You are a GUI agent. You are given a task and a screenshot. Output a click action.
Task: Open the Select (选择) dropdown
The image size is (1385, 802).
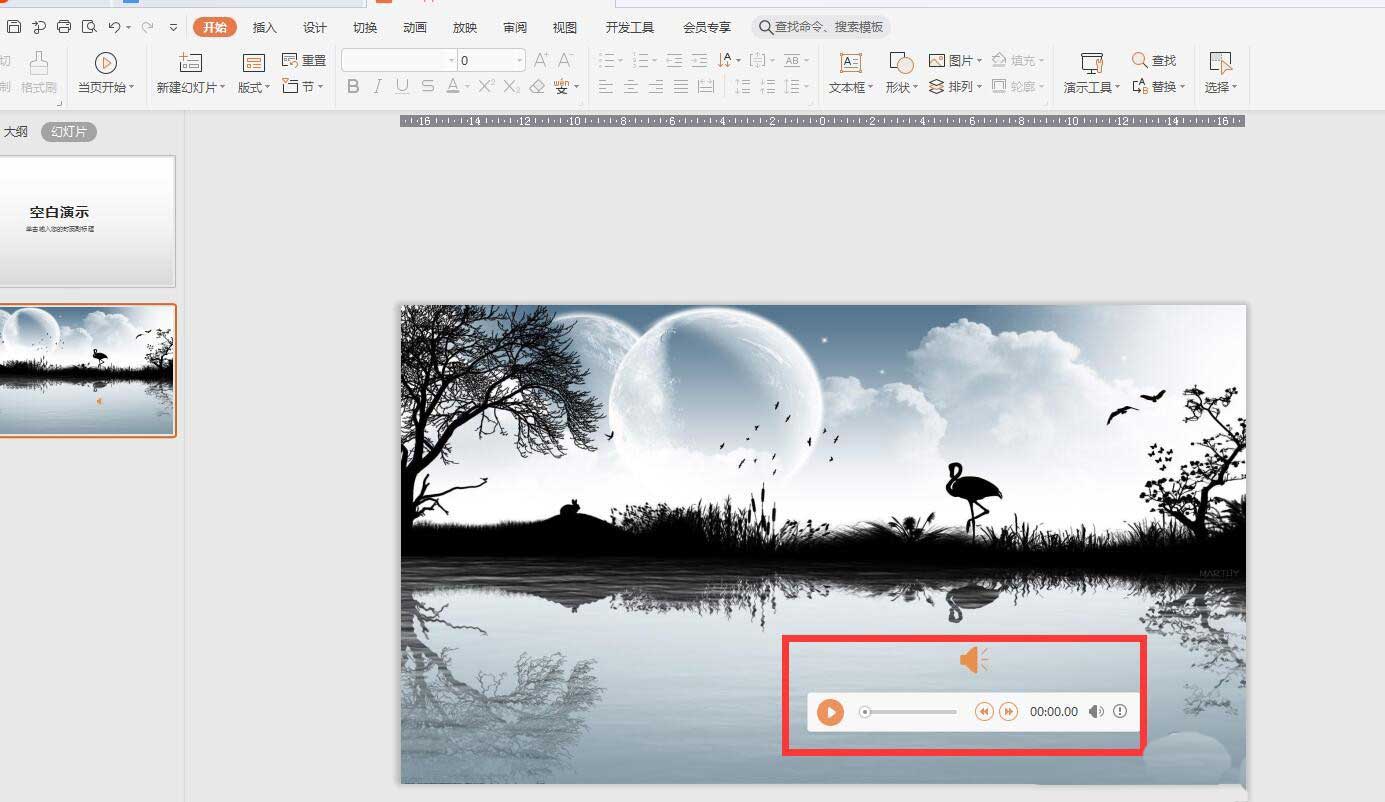[1221, 72]
